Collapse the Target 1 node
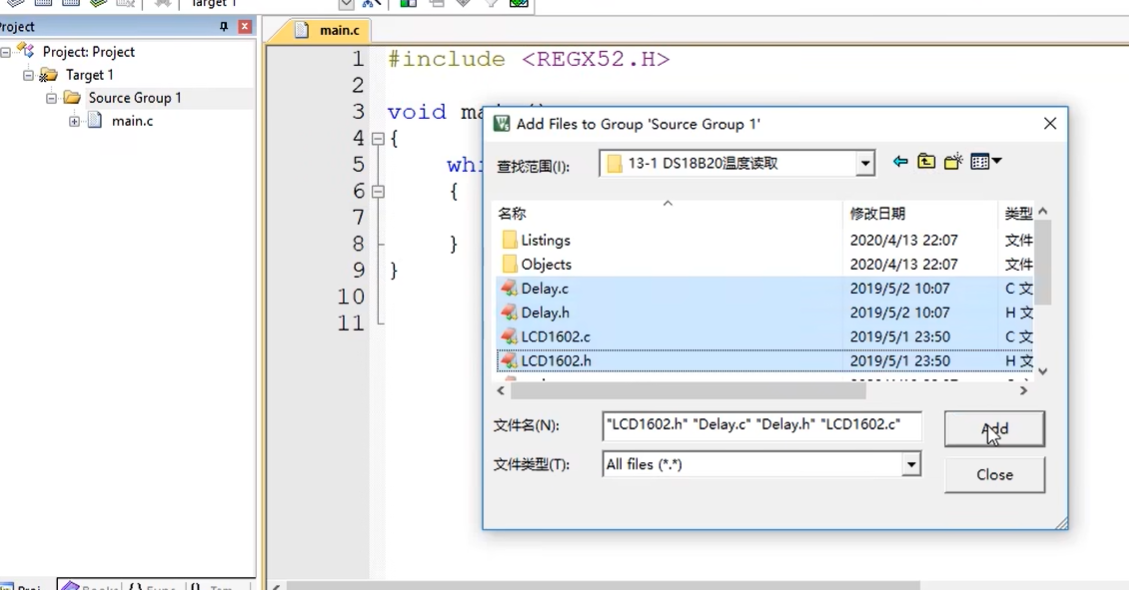This screenshot has width=1129, height=590. pyautogui.click(x=28, y=75)
